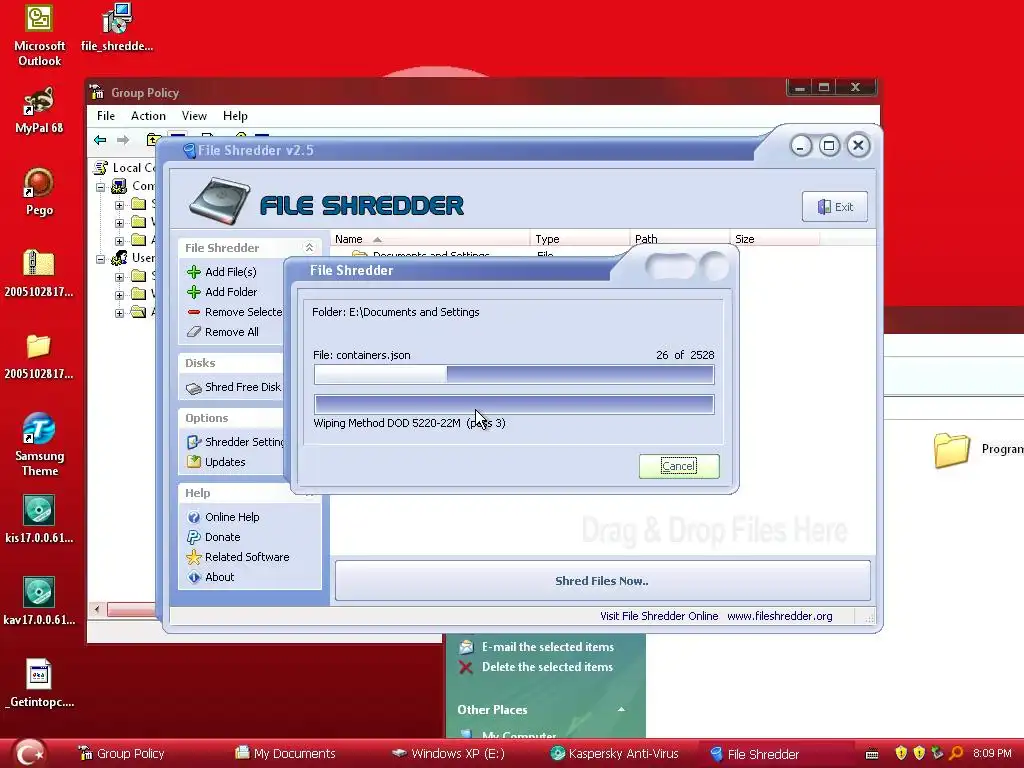Expand first subfolder under Computer Configuration

coord(119,205)
